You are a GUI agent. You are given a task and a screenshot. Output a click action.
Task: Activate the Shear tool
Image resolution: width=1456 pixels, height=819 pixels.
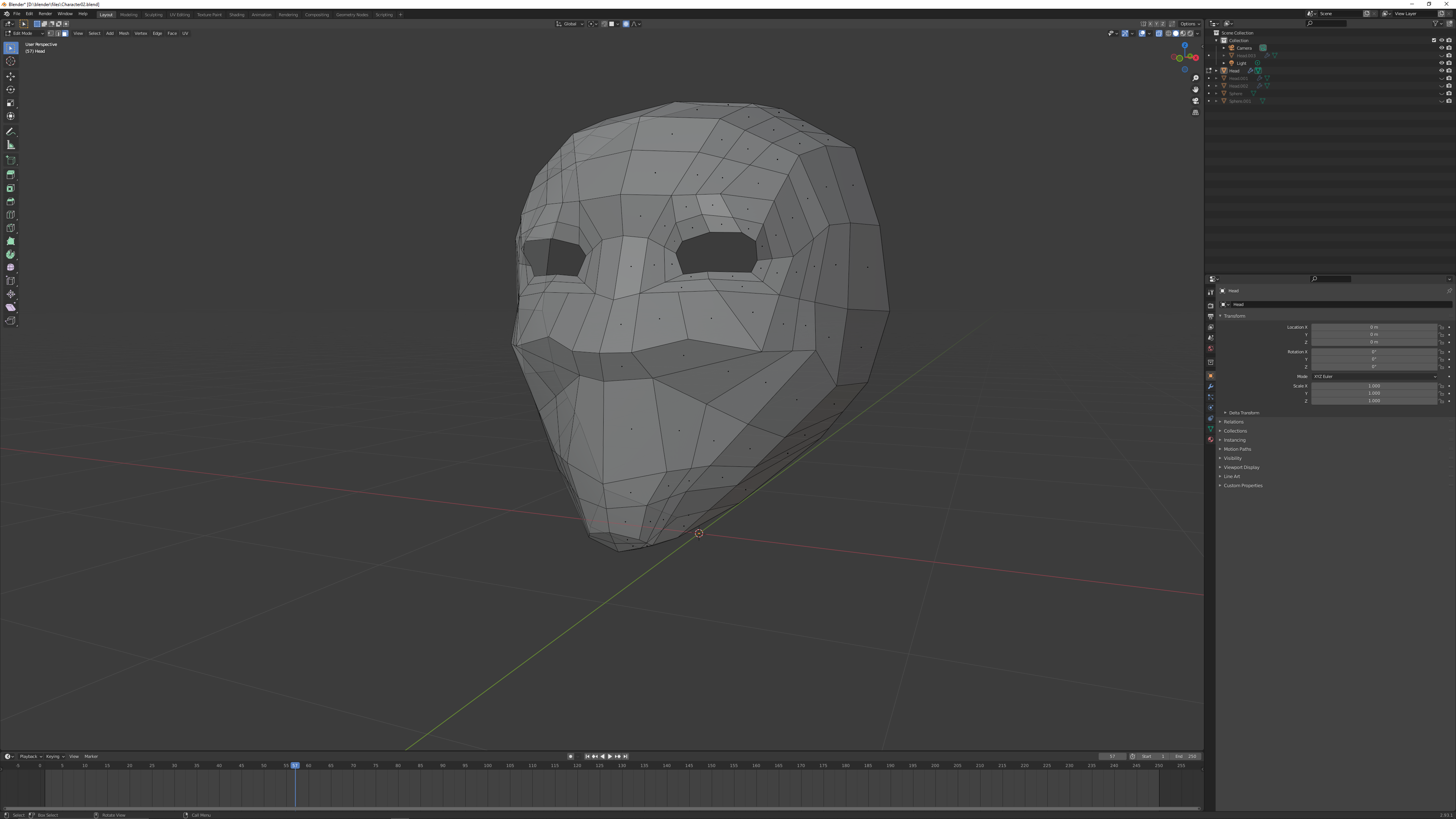click(x=11, y=308)
